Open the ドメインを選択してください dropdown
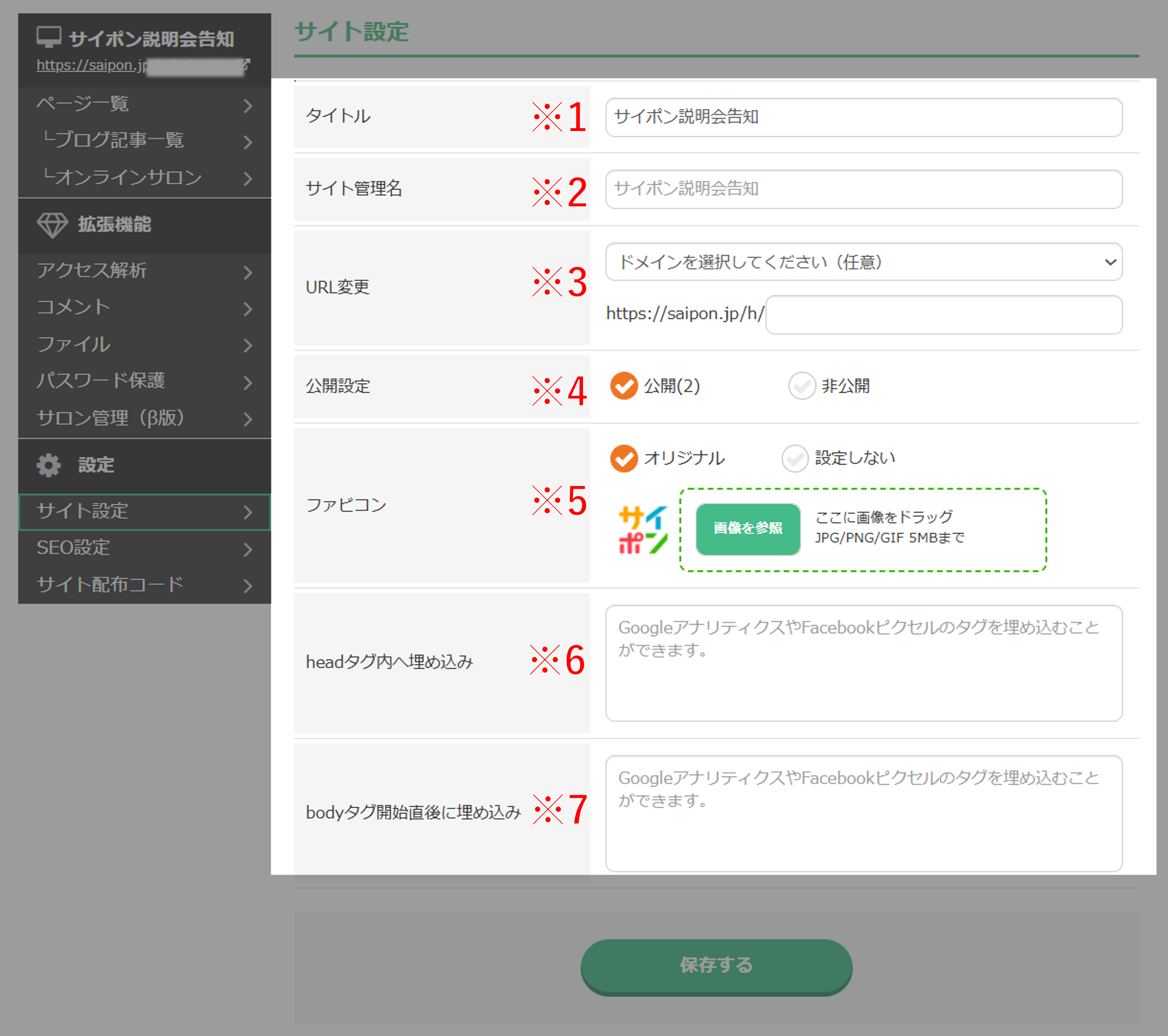 863,262
